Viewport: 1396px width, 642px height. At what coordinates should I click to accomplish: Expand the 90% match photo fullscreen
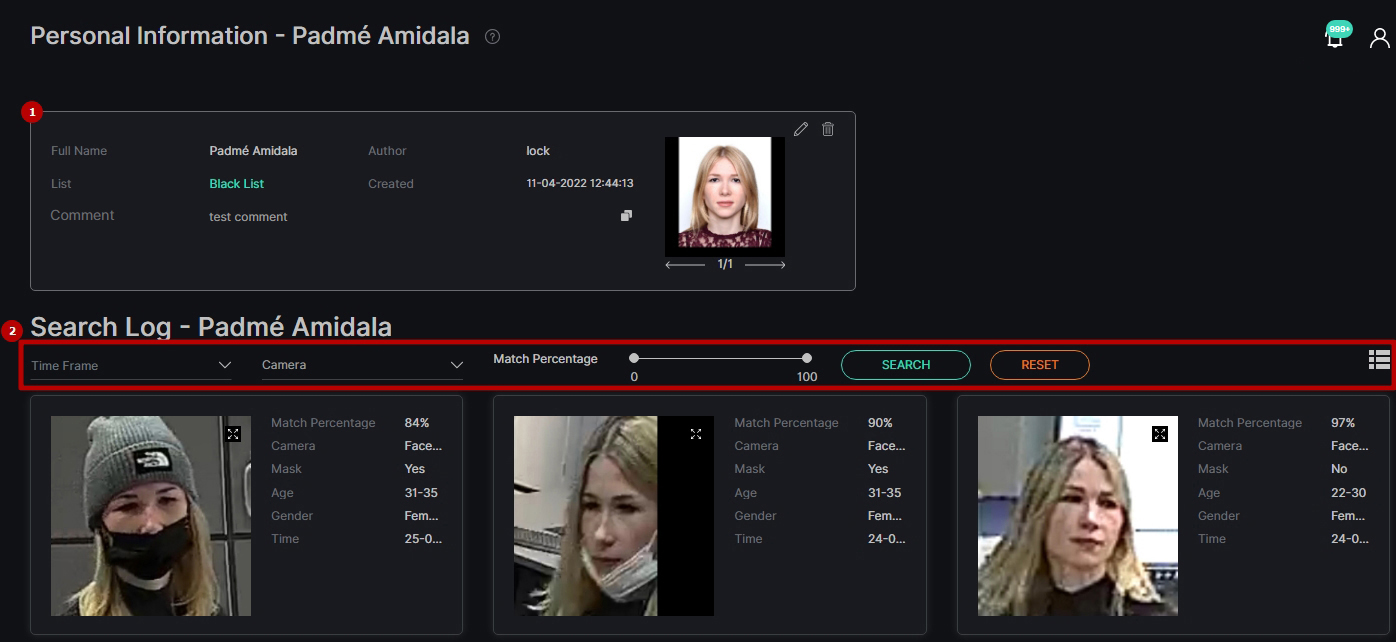click(x=696, y=434)
